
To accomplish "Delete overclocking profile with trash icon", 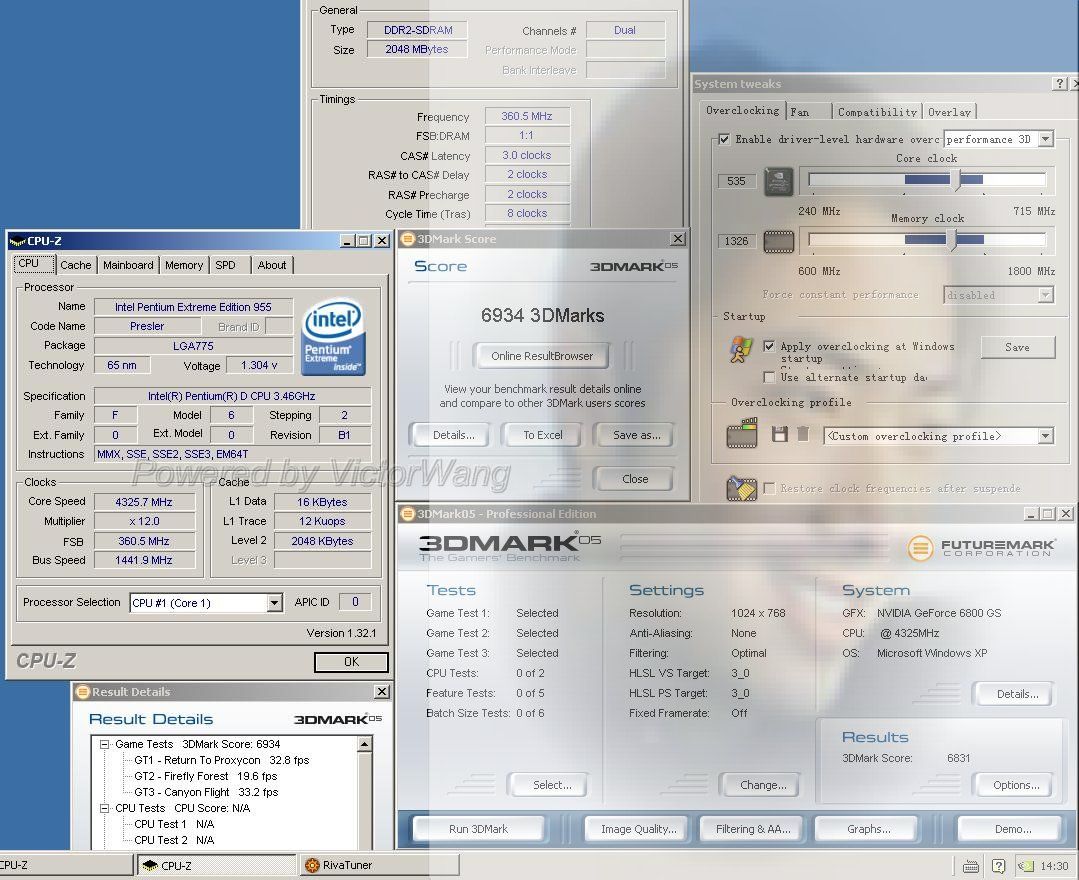I will (x=802, y=434).
